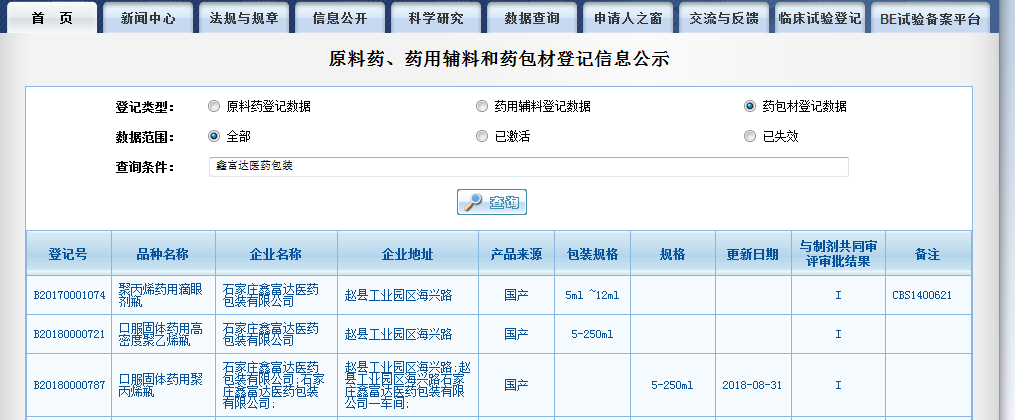Open 信息公开 navigation tab

[339, 19]
